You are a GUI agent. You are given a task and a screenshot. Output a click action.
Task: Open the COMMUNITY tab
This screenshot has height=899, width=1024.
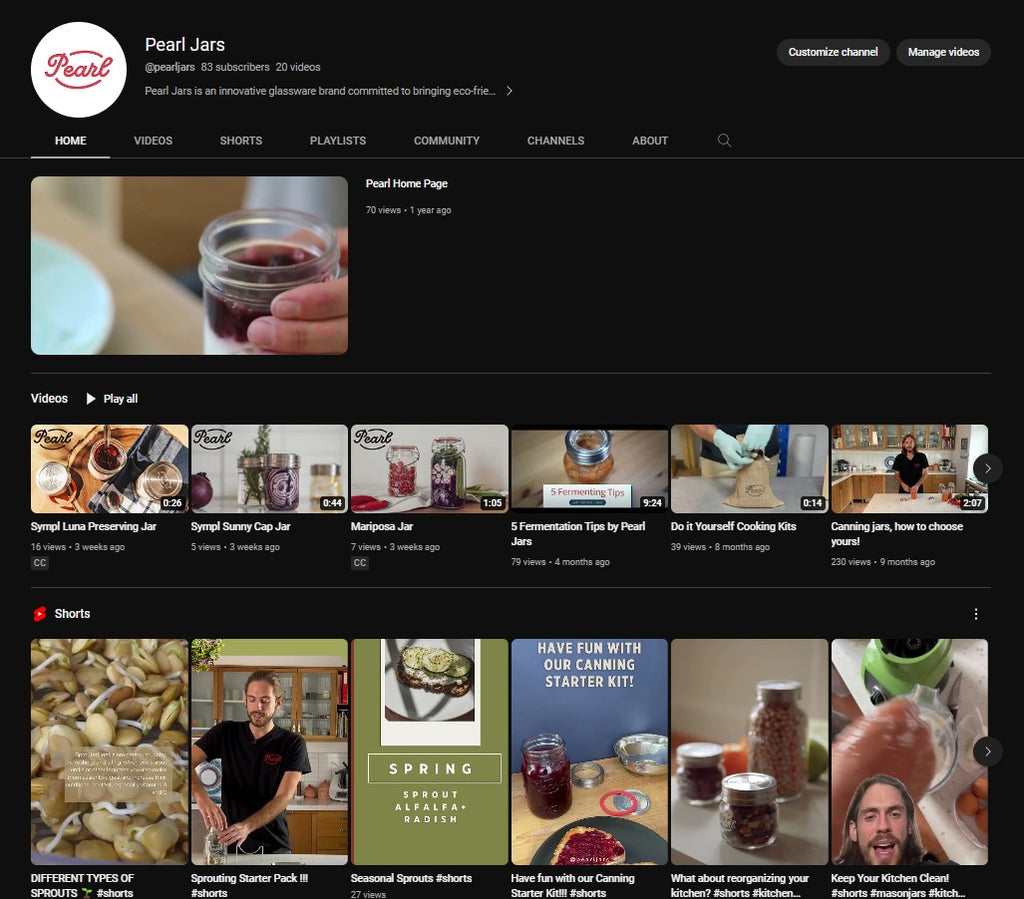(447, 140)
